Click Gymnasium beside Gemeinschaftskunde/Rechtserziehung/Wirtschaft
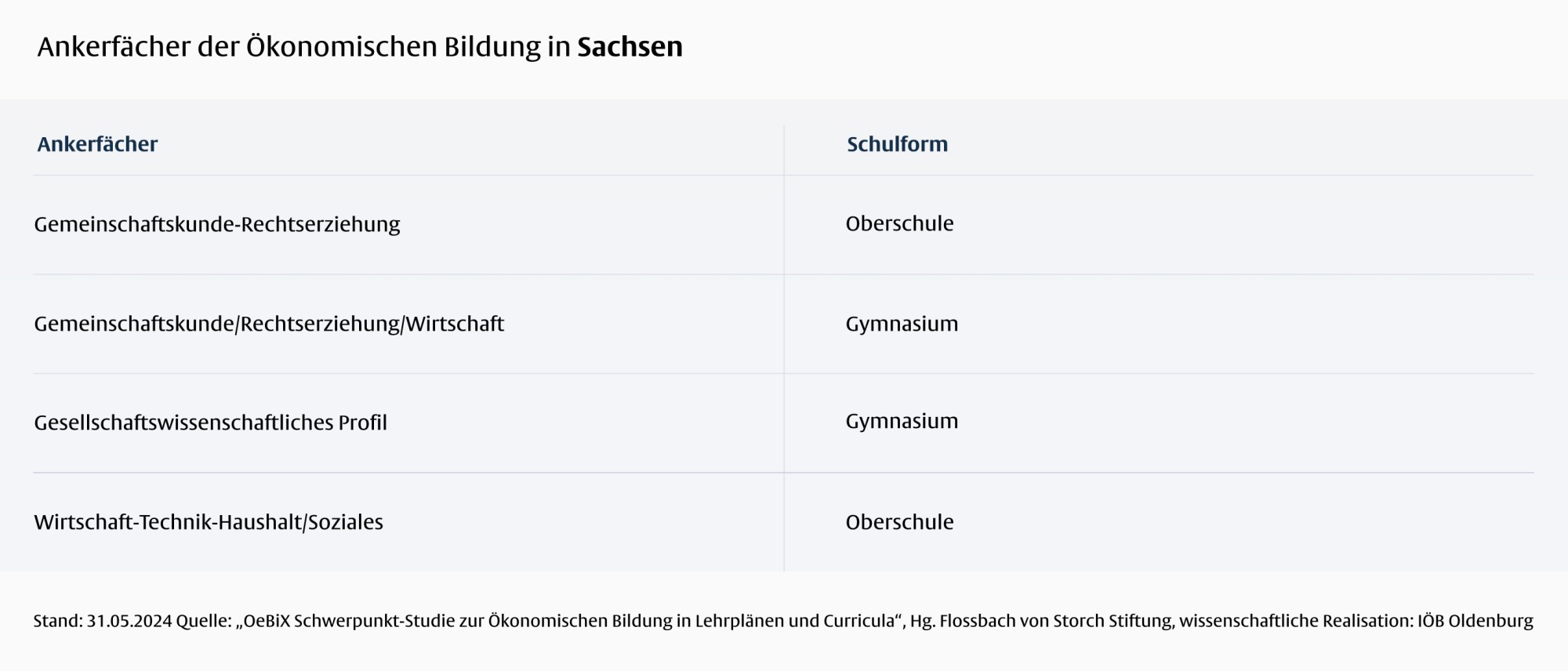The image size is (1568, 671). [902, 324]
